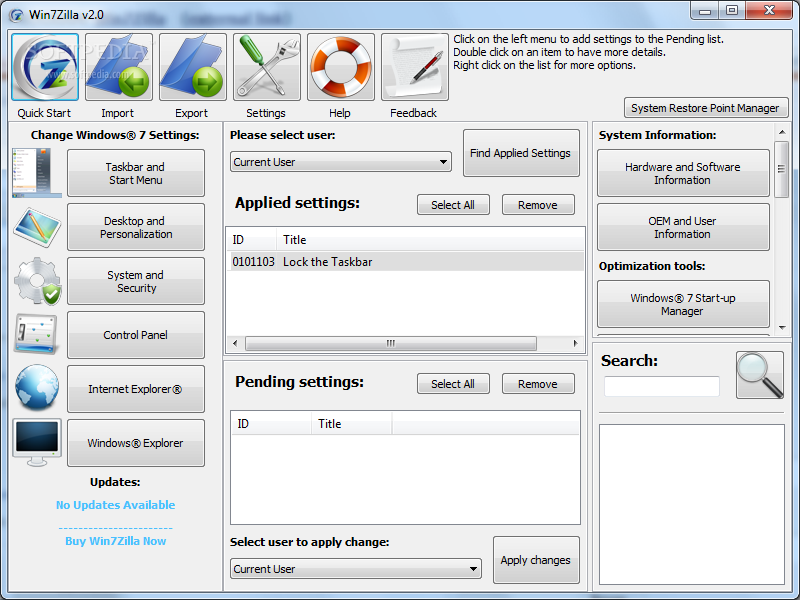
Task: Click the Quick Start label
Action: pyautogui.click(x=44, y=113)
